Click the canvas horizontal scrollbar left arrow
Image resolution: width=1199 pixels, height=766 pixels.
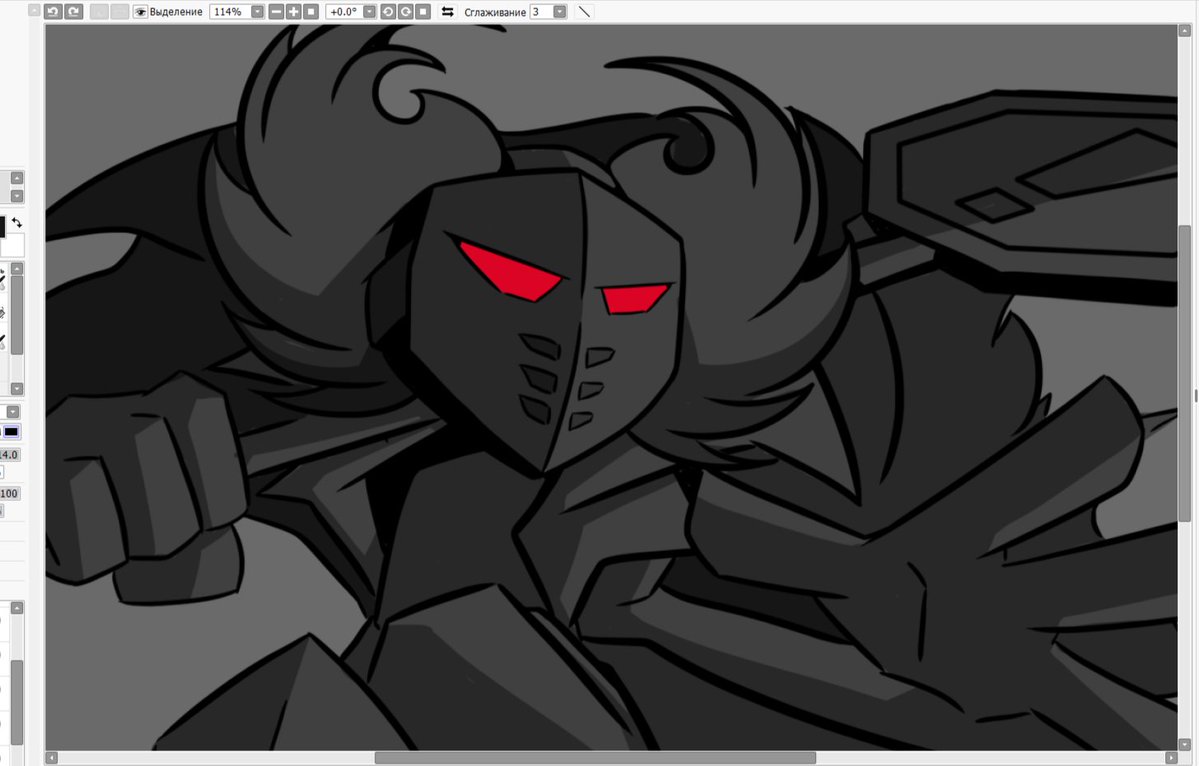point(52,758)
